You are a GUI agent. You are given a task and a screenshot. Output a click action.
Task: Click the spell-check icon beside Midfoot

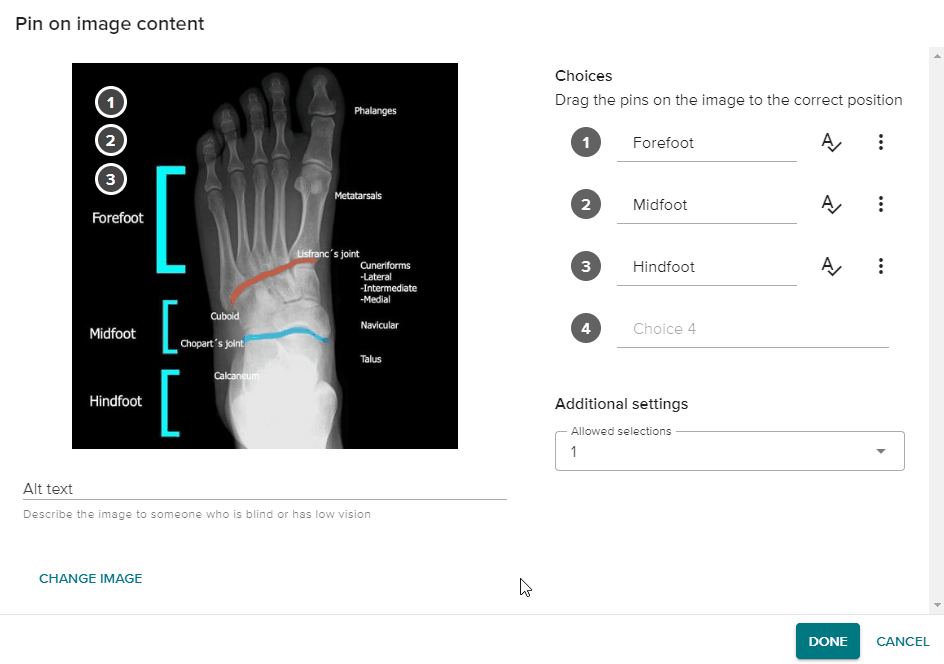tap(831, 205)
